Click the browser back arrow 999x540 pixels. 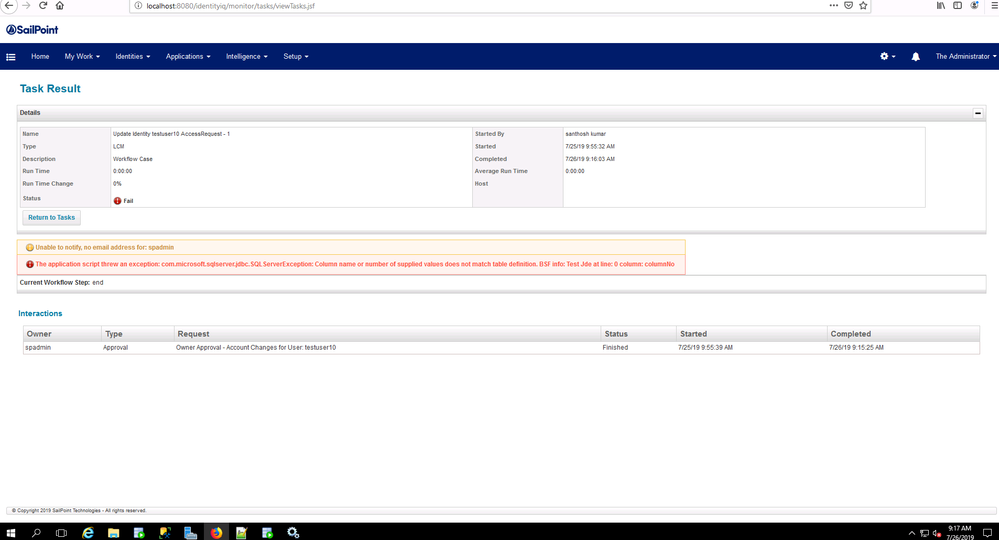point(8,6)
